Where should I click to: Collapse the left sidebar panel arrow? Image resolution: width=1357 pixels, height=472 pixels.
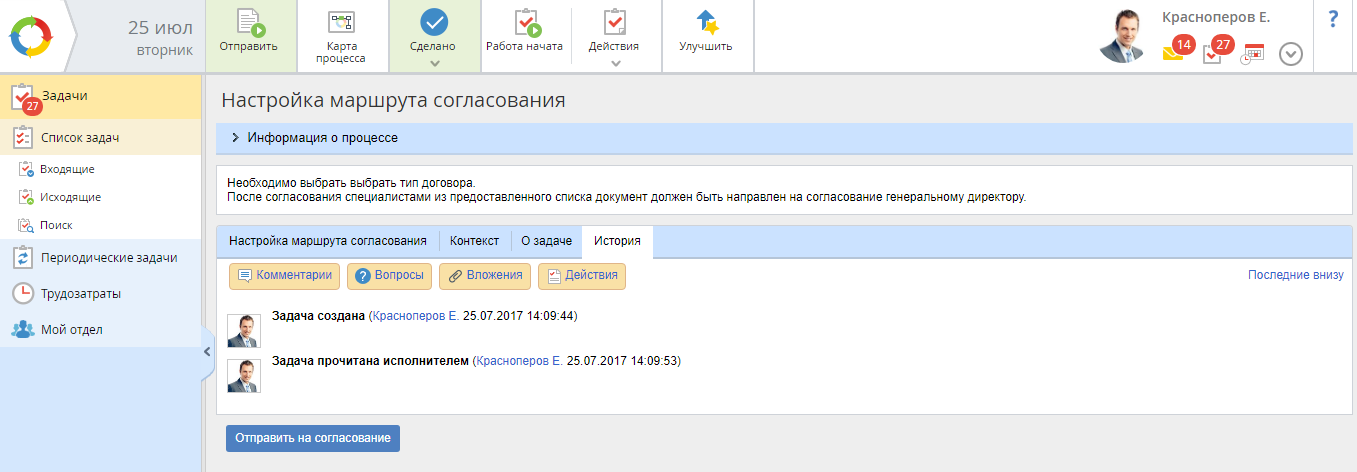tap(207, 351)
